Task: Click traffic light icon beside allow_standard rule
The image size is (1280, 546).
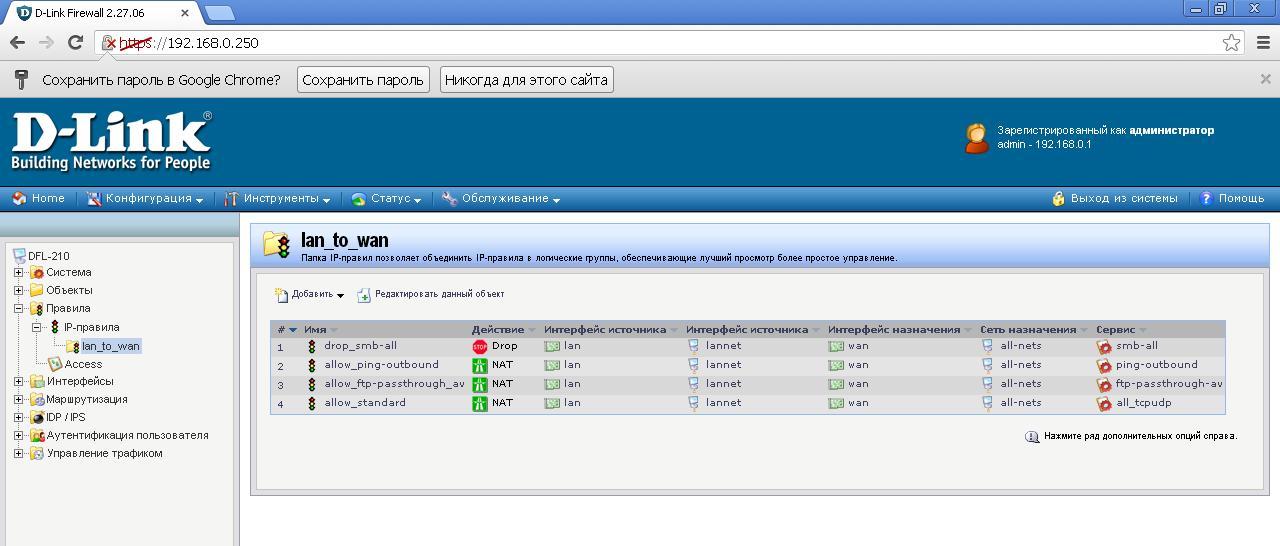Action: pos(312,404)
